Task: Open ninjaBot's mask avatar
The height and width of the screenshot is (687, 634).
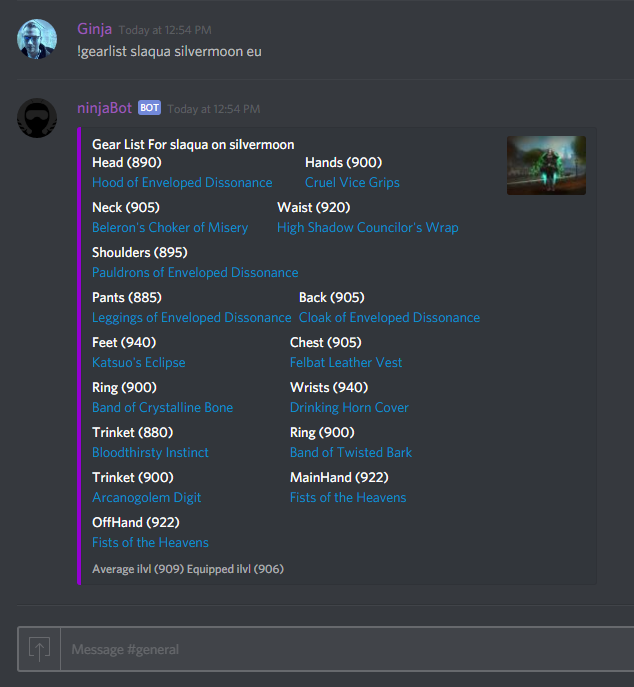Action: 37,118
